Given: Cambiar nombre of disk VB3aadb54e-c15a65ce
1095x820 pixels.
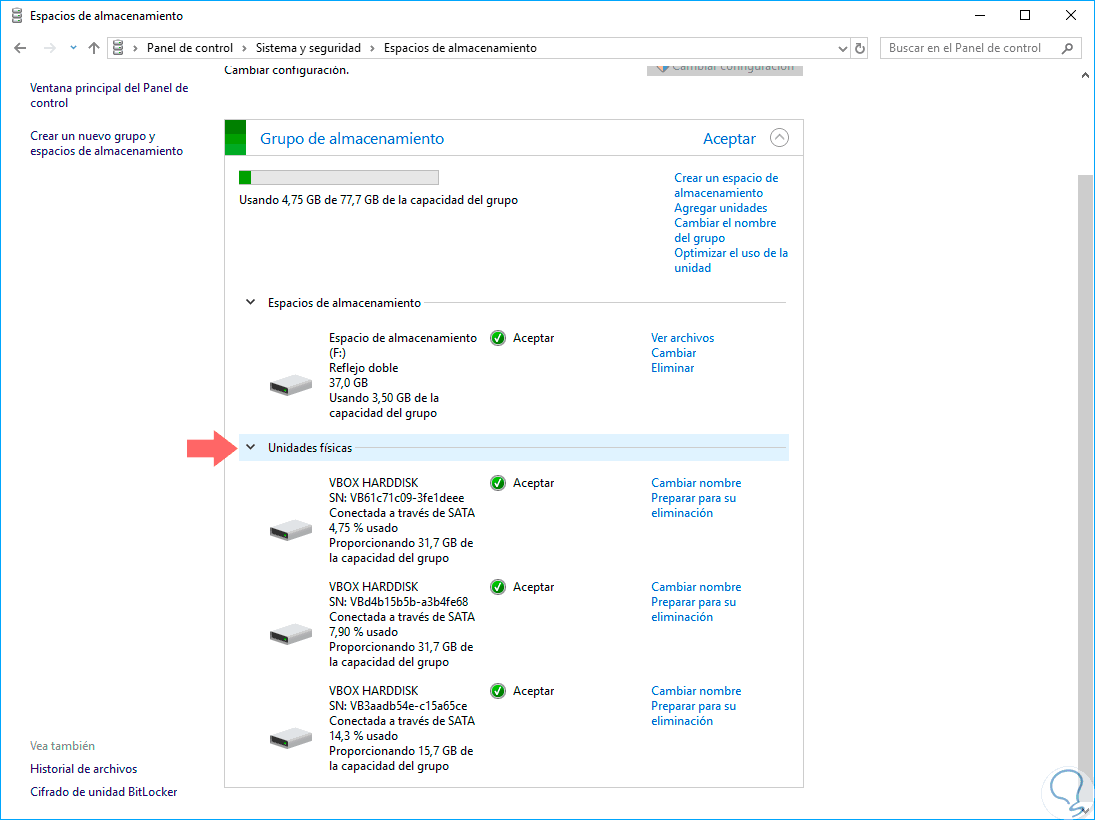Looking at the screenshot, I should (696, 691).
